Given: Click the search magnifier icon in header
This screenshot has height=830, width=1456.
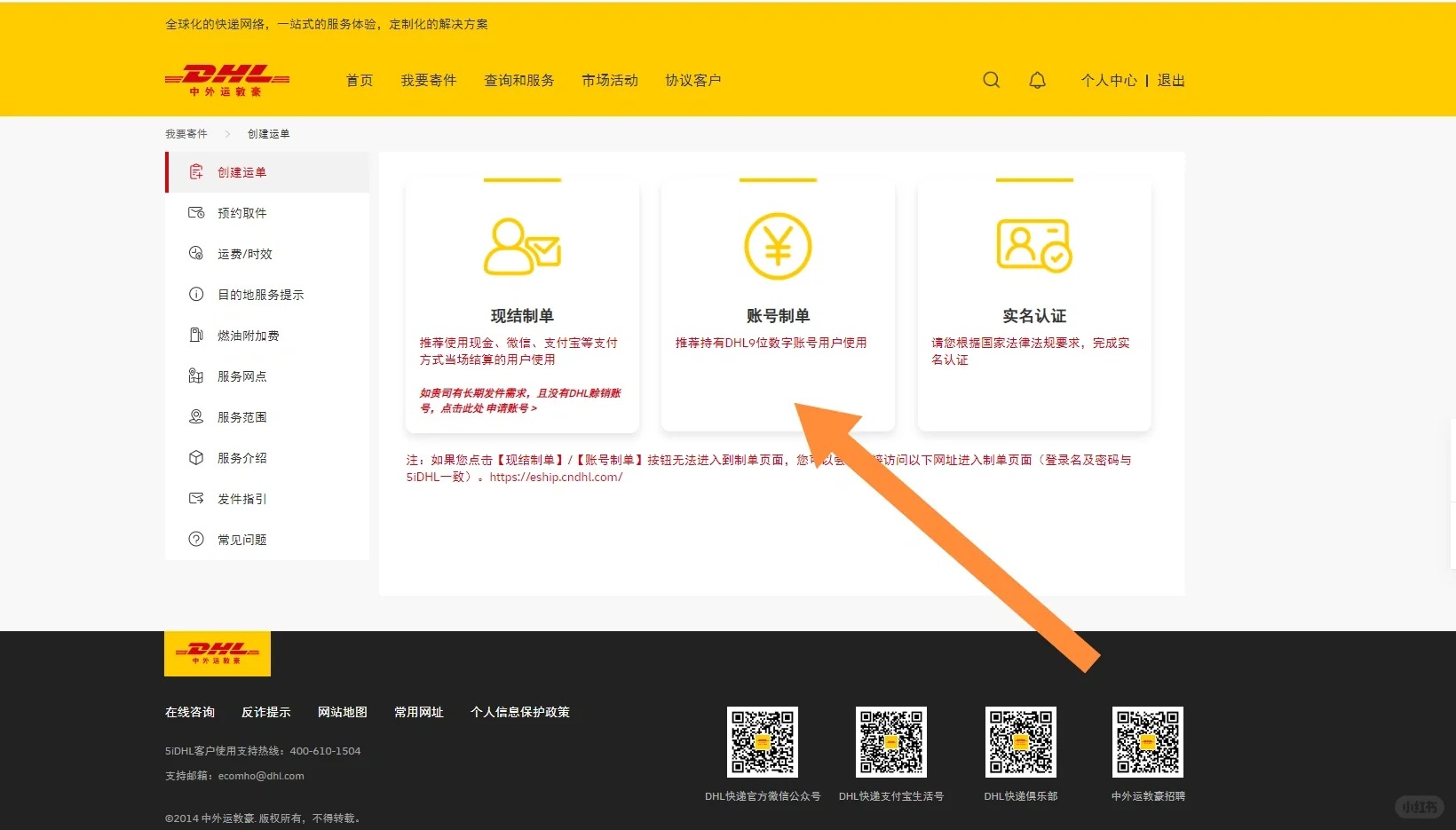Looking at the screenshot, I should point(991,80).
